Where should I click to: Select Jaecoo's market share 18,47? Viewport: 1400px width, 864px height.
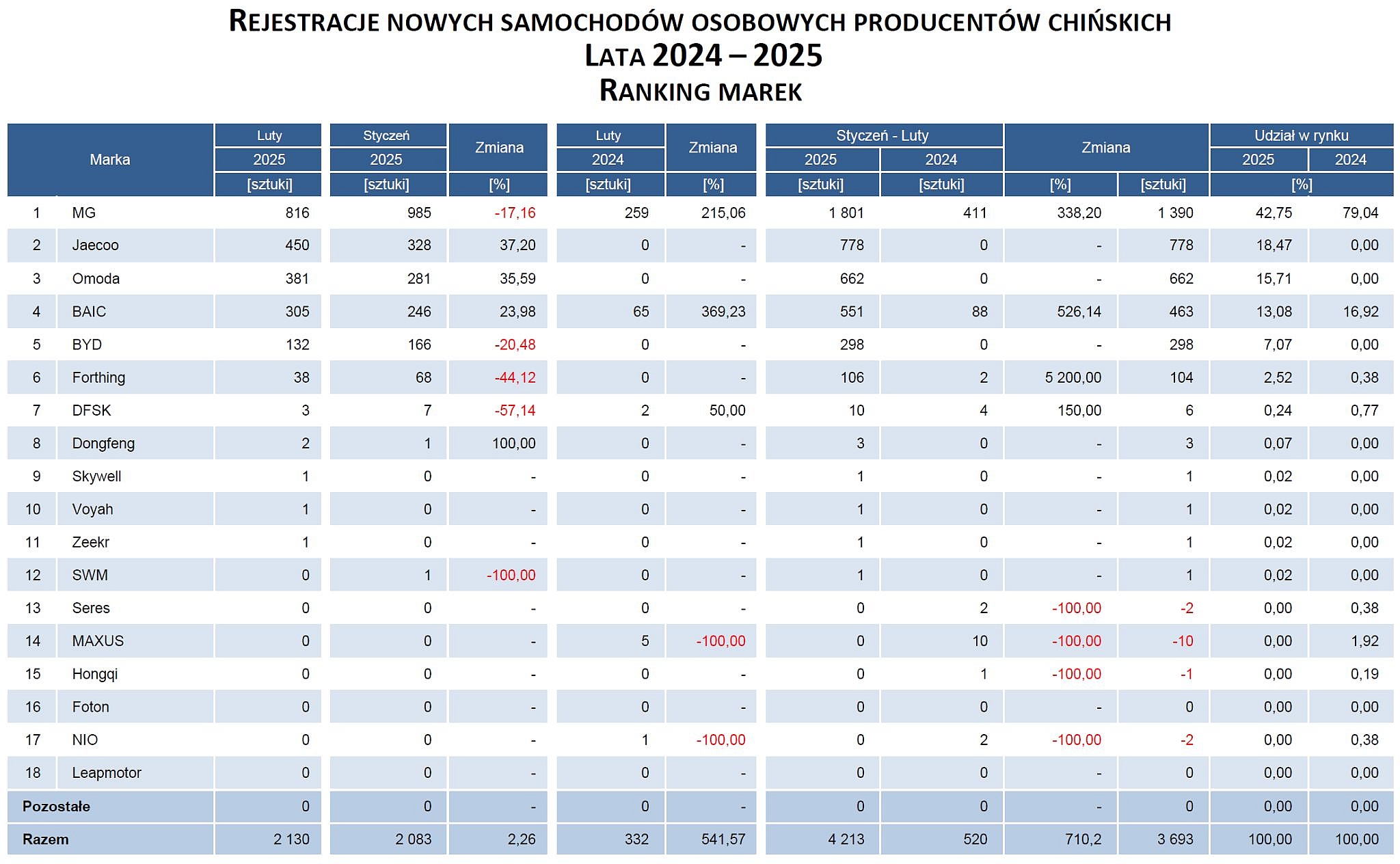(1274, 245)
